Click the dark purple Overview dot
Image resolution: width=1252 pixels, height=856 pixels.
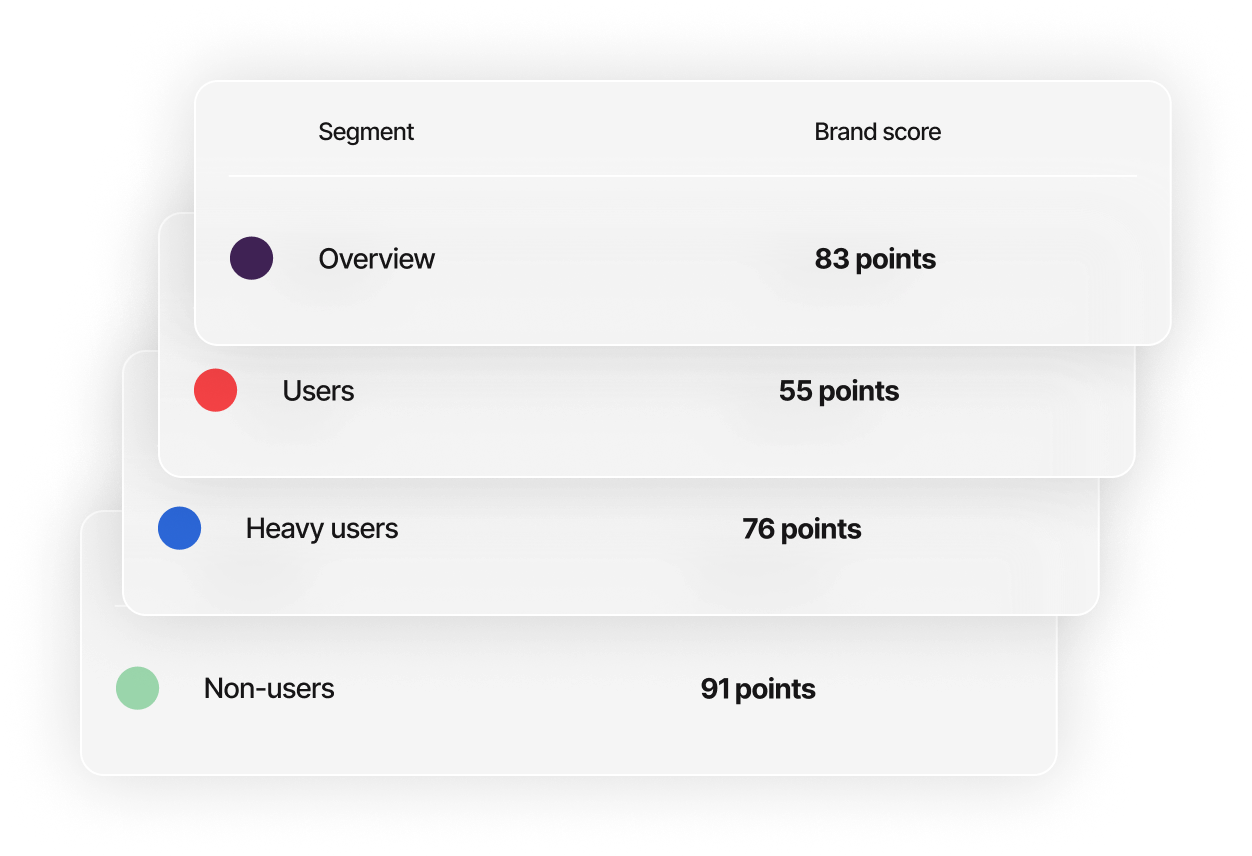click(251, 258)
